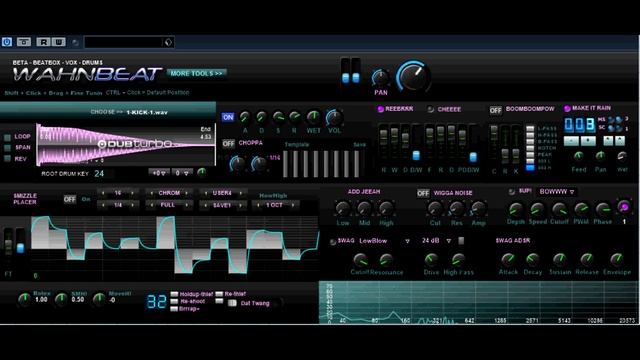640x360 pixels.
Task: Click the preset browse icon beside preset field
Action: pyautogui.click(x=168, y=42)
